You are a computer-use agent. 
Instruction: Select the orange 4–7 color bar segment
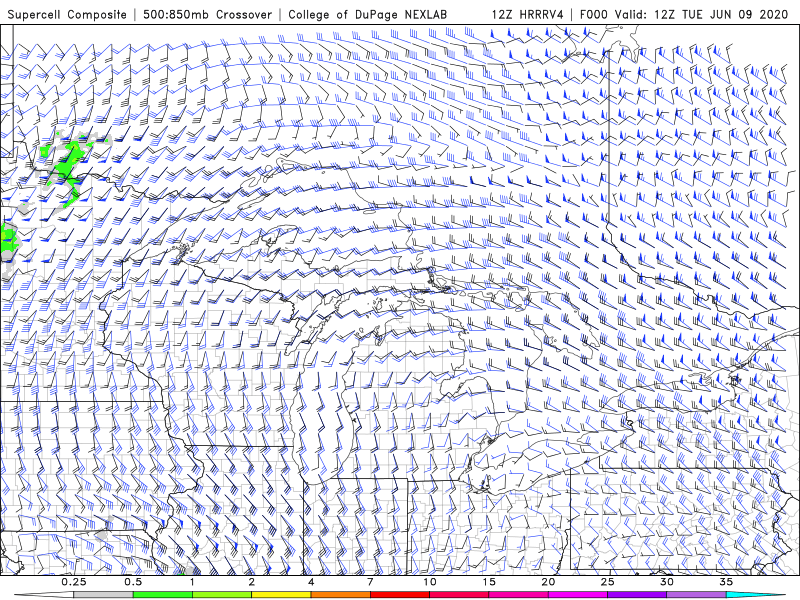(x=340, y=595)
